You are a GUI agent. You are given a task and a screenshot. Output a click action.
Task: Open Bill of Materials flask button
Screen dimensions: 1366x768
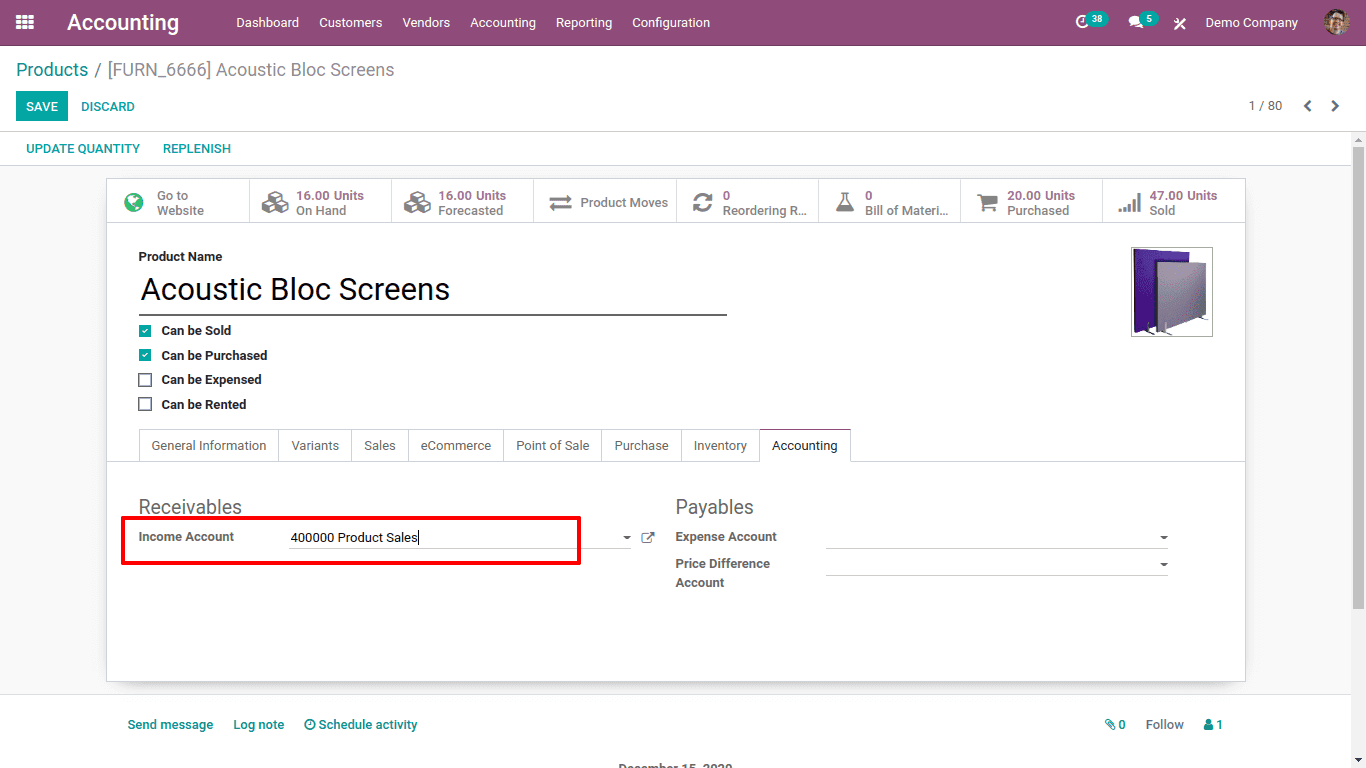[x=889, y=203]
